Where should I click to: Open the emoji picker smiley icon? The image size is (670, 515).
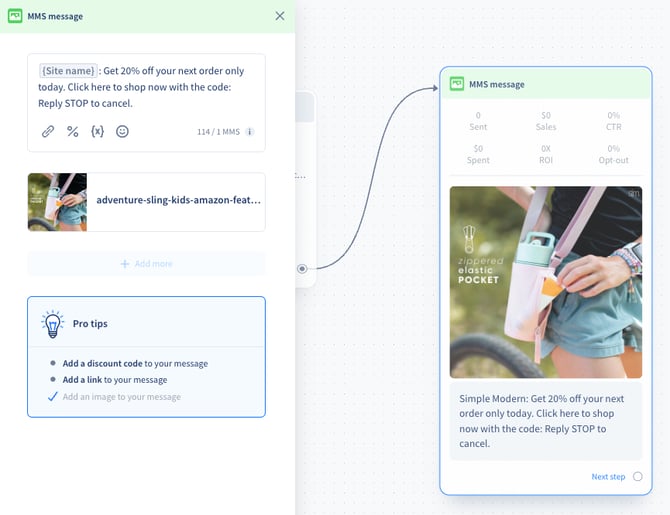coord(122,131)
